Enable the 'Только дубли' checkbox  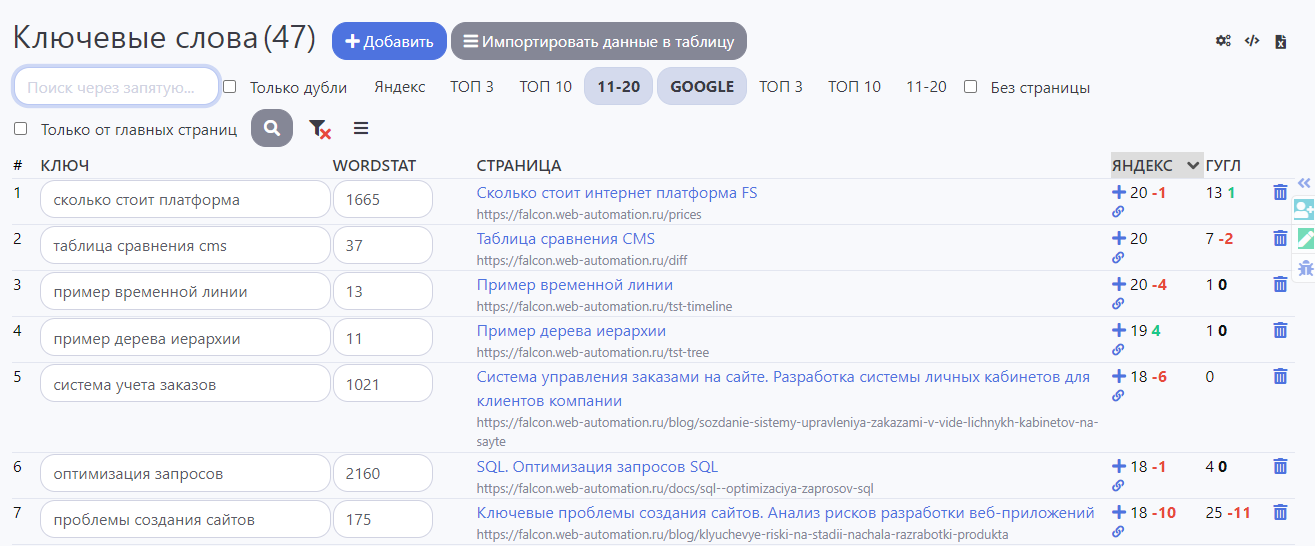tap(230, 87)
